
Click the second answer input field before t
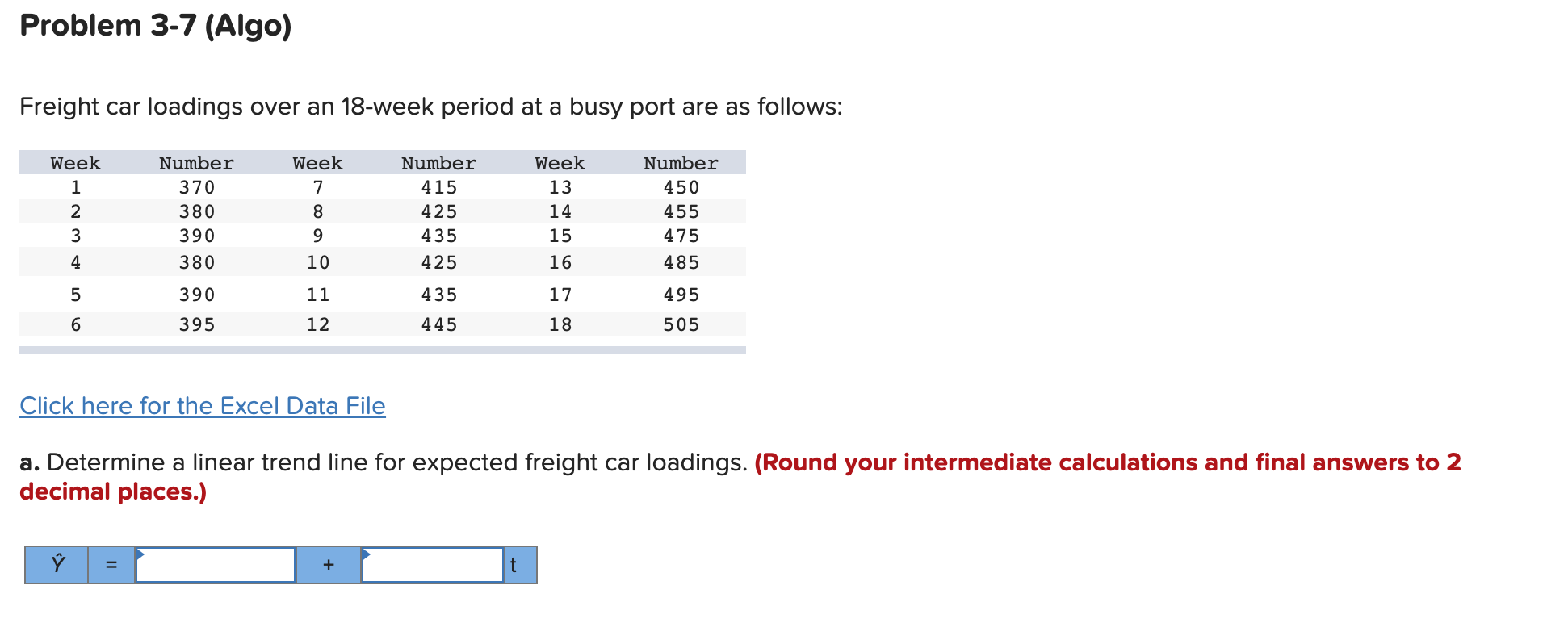(432, 565)
